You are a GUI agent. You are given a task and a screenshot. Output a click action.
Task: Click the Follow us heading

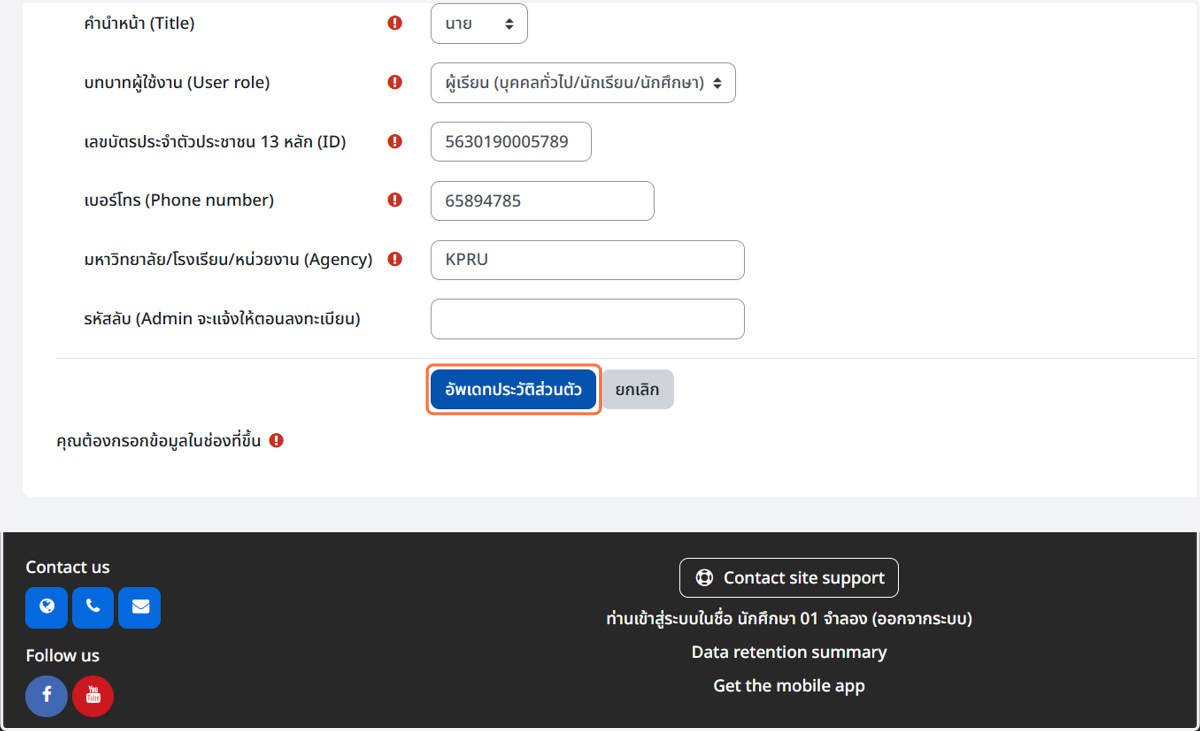coord(63,655)
